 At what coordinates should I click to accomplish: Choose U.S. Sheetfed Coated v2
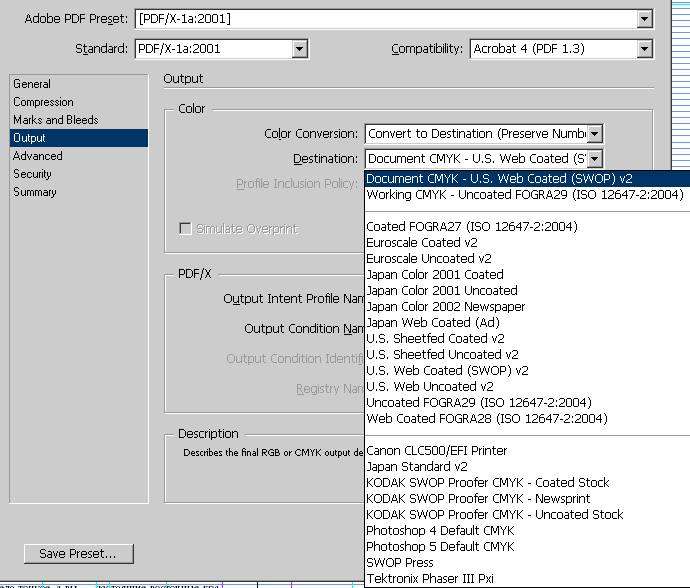527,338
